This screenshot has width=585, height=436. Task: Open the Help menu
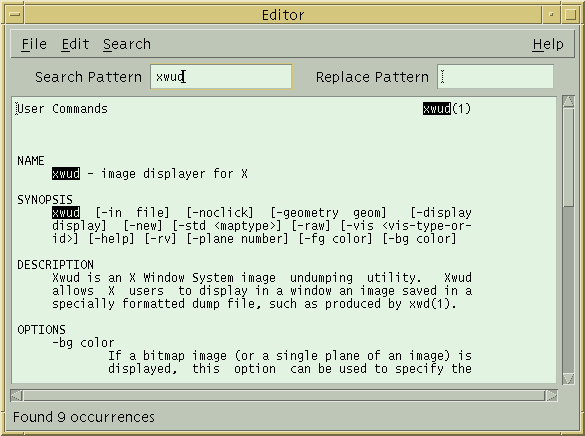548,44
